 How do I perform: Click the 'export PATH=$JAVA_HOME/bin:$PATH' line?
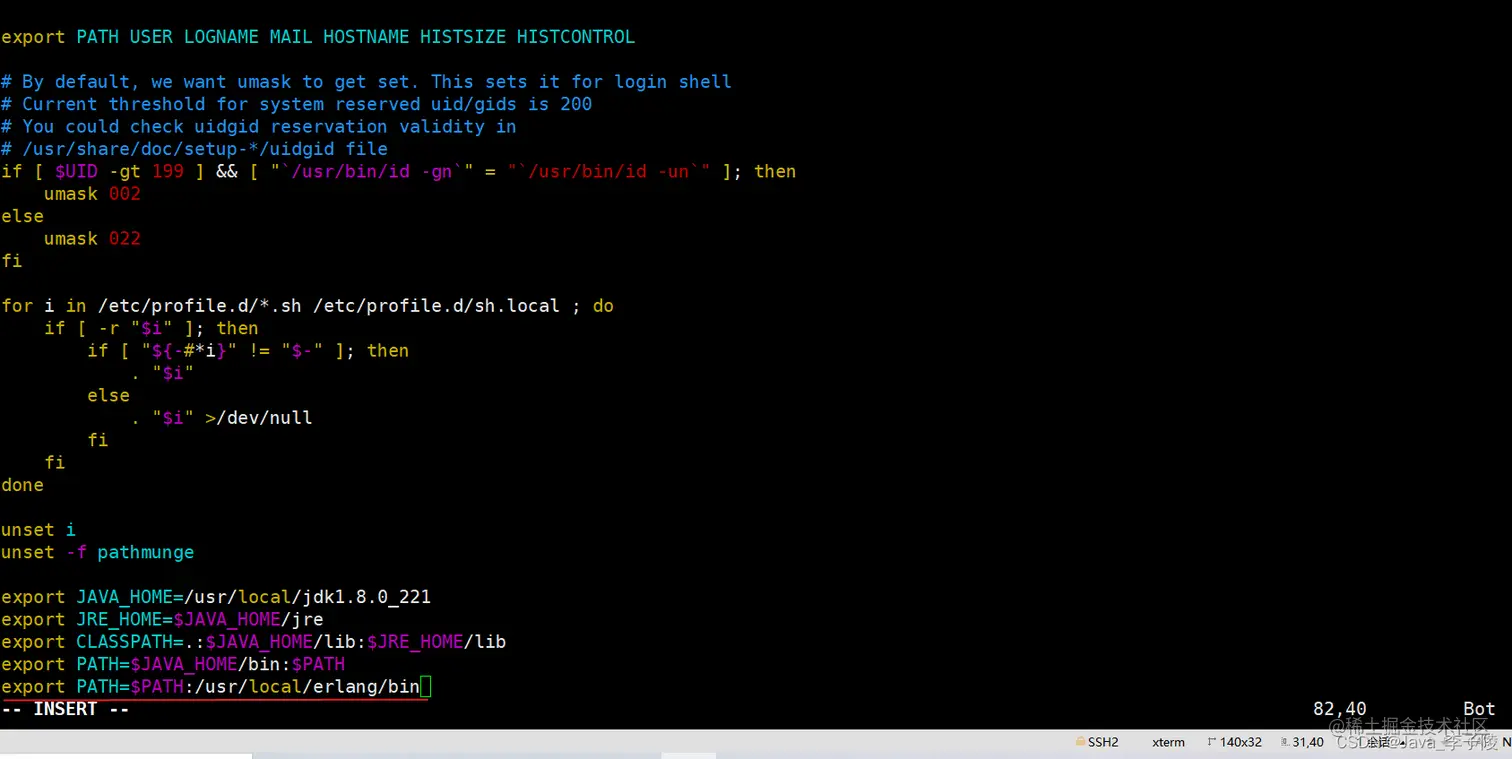tap(173, 664)
